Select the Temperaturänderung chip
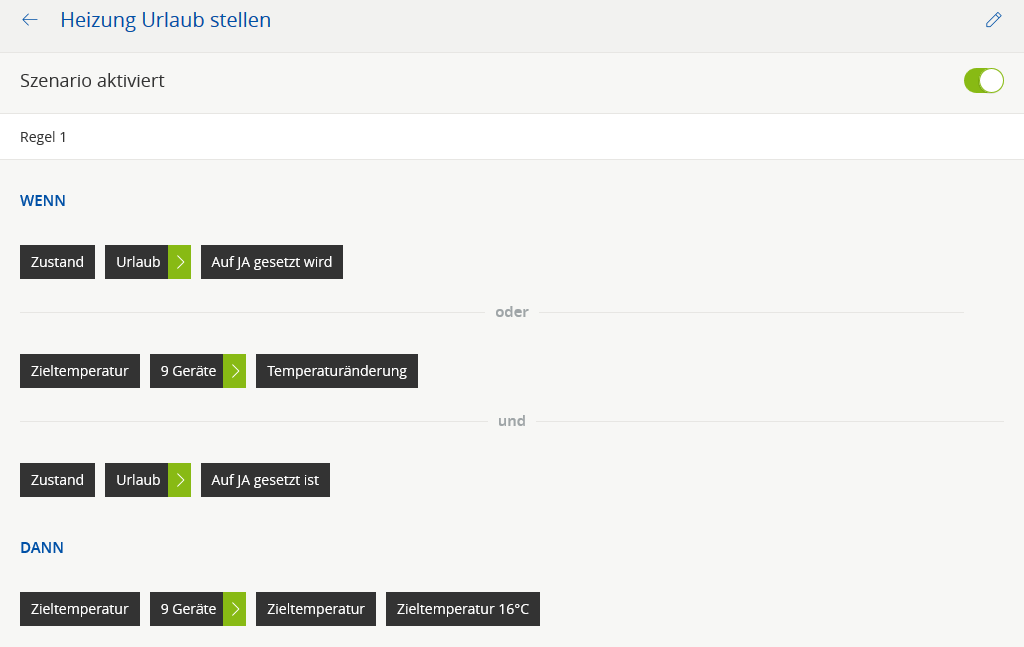Screen dimensions: 1024x647 (x=337, y=371)
